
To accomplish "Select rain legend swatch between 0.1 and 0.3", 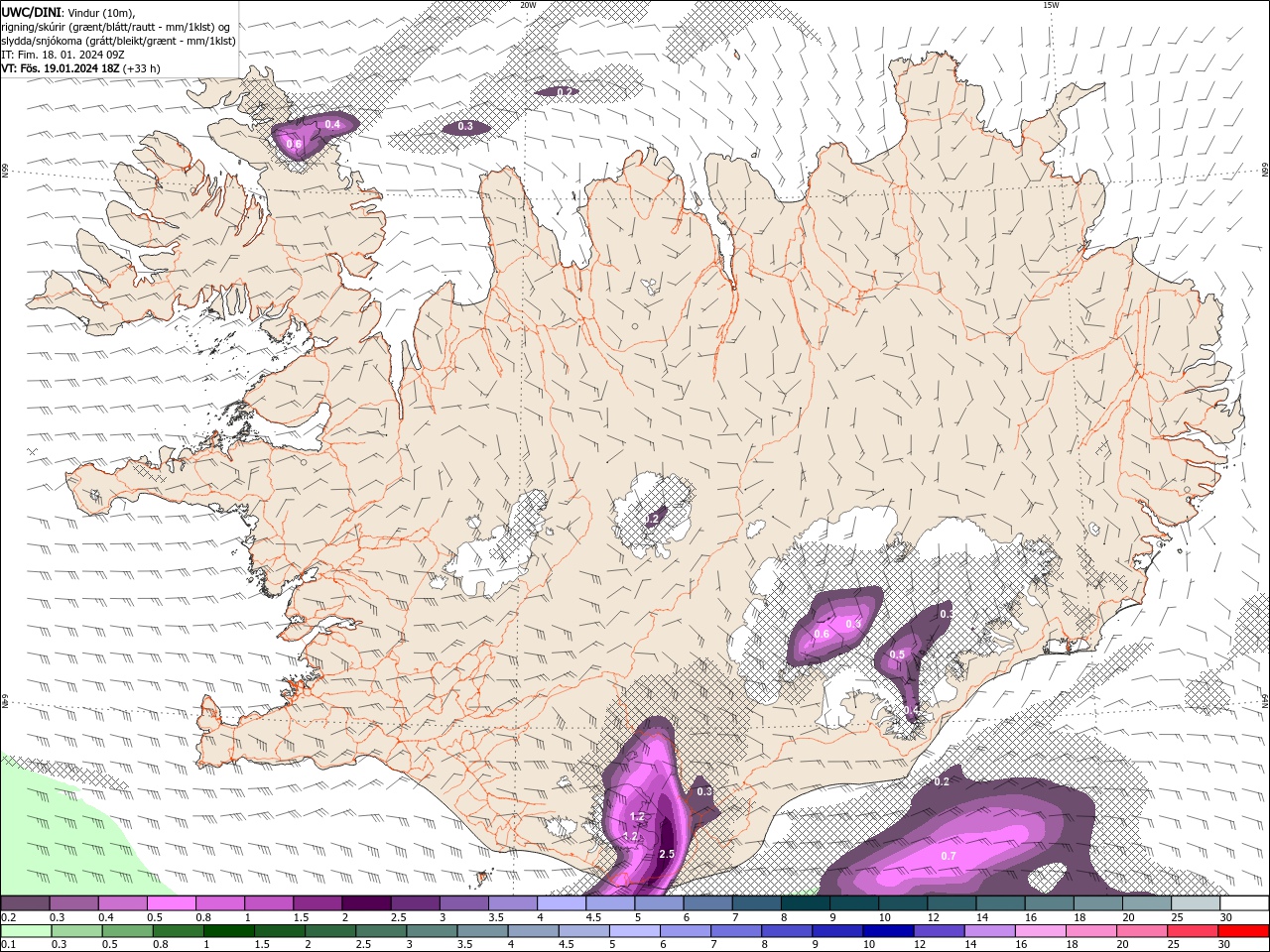I will [26, 931].
